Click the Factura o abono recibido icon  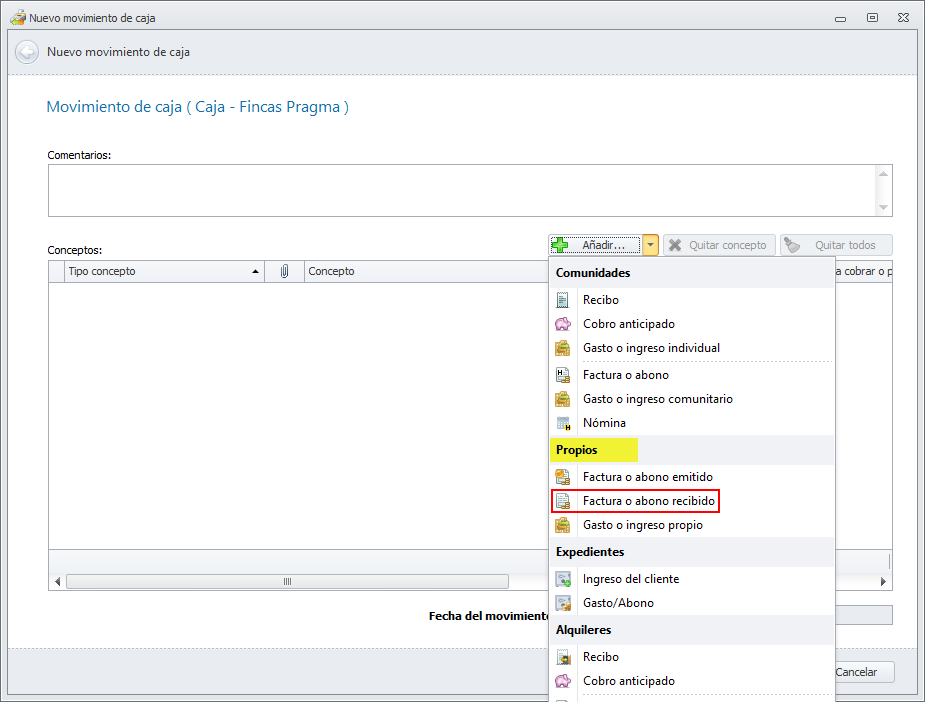coord(563,501)
